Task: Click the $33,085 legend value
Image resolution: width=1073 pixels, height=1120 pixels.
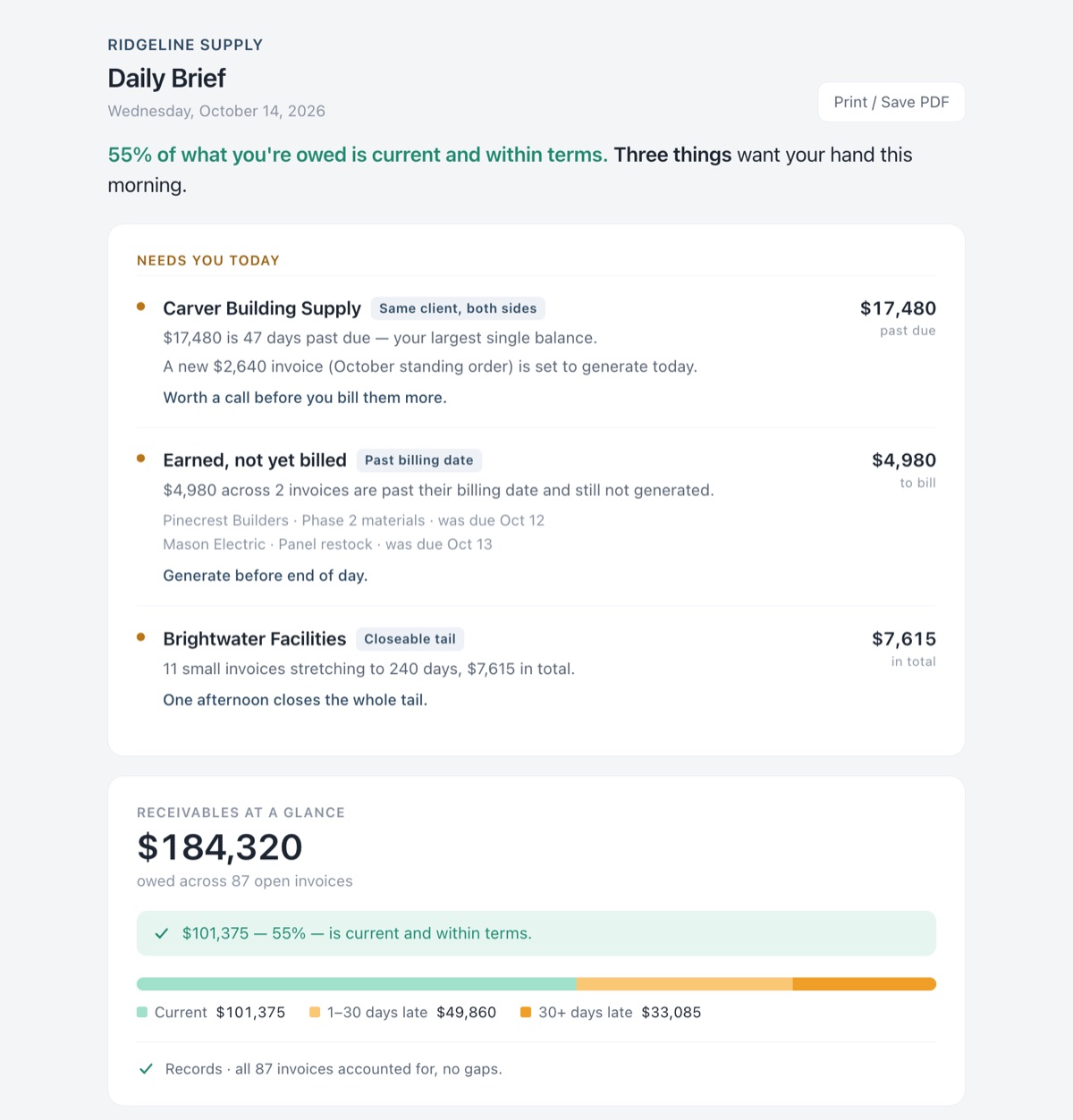Action: click(x=672, y=1013)
